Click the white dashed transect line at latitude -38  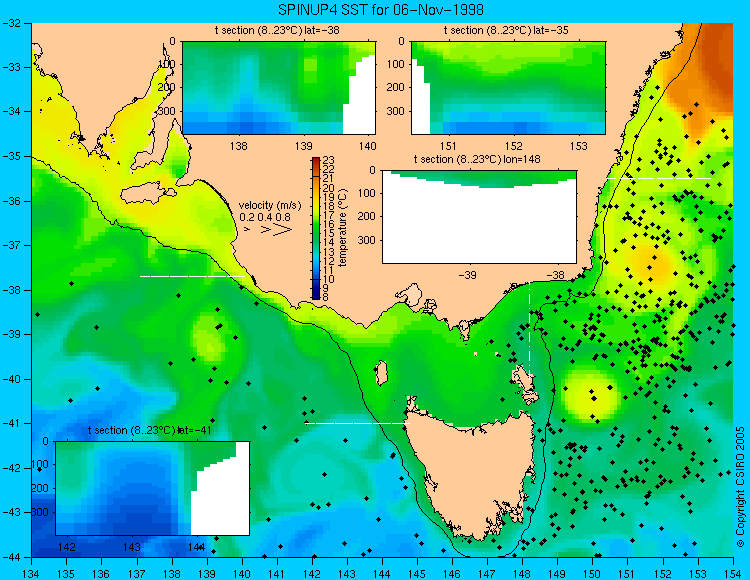(x=192, y=276)
